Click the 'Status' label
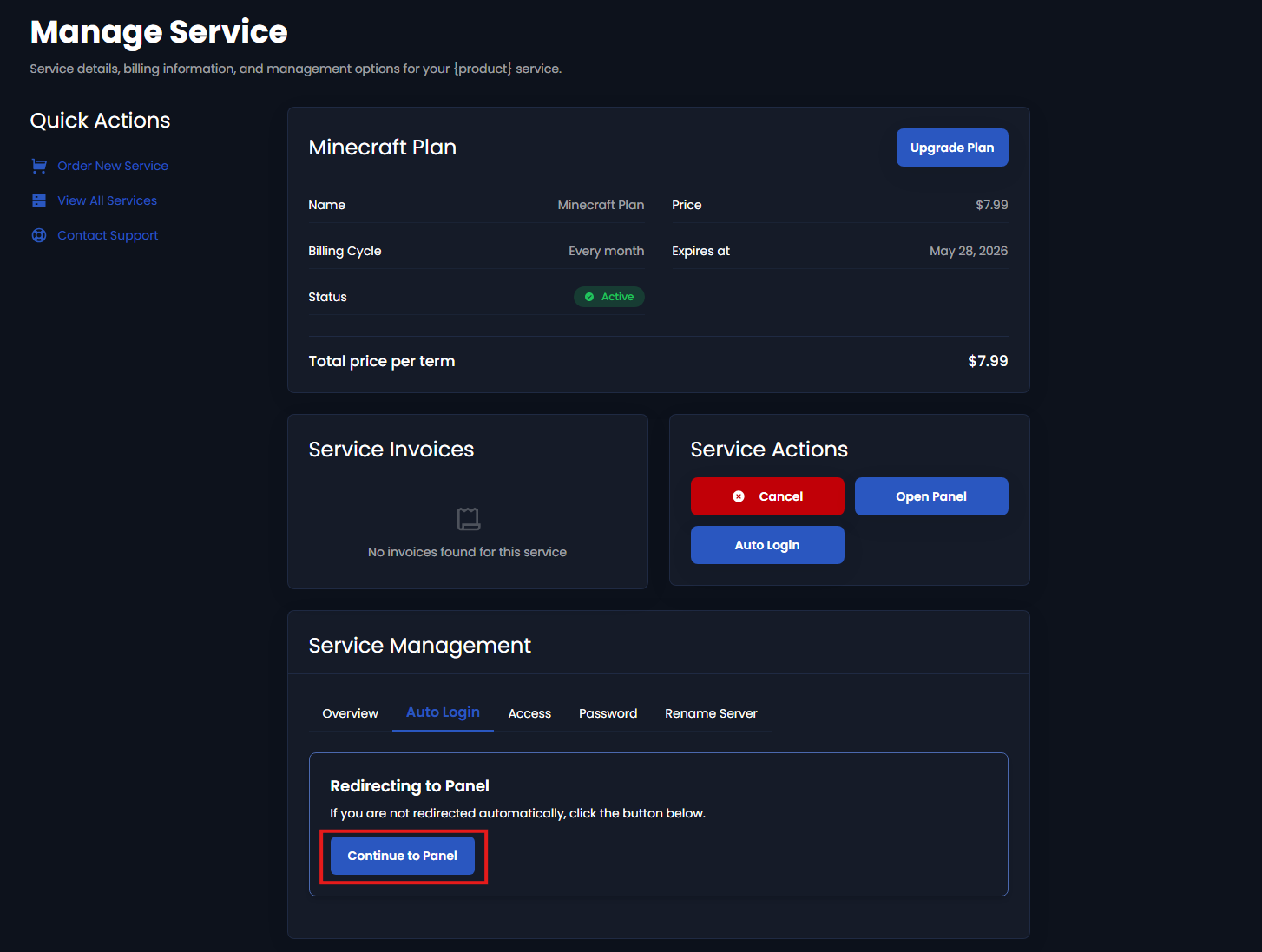Image resolution: width=1262 pixels, height=952 pixels. pyautogui.click(x=327, y=297)
